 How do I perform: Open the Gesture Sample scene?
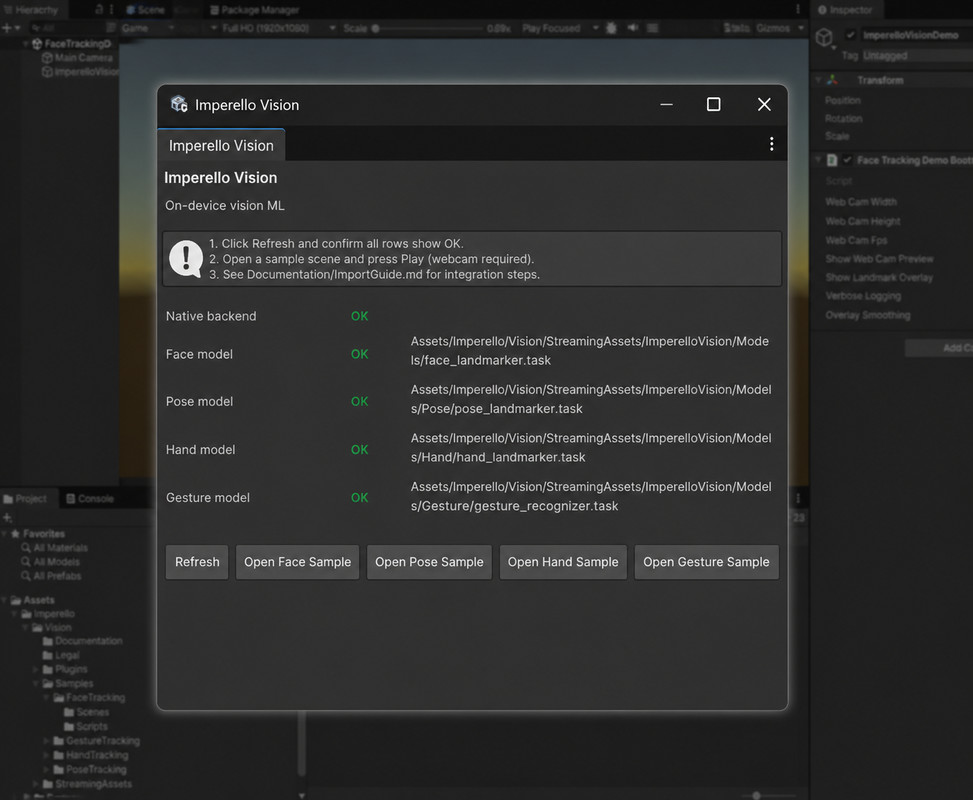pyautogui.click(x=706, y=562)
